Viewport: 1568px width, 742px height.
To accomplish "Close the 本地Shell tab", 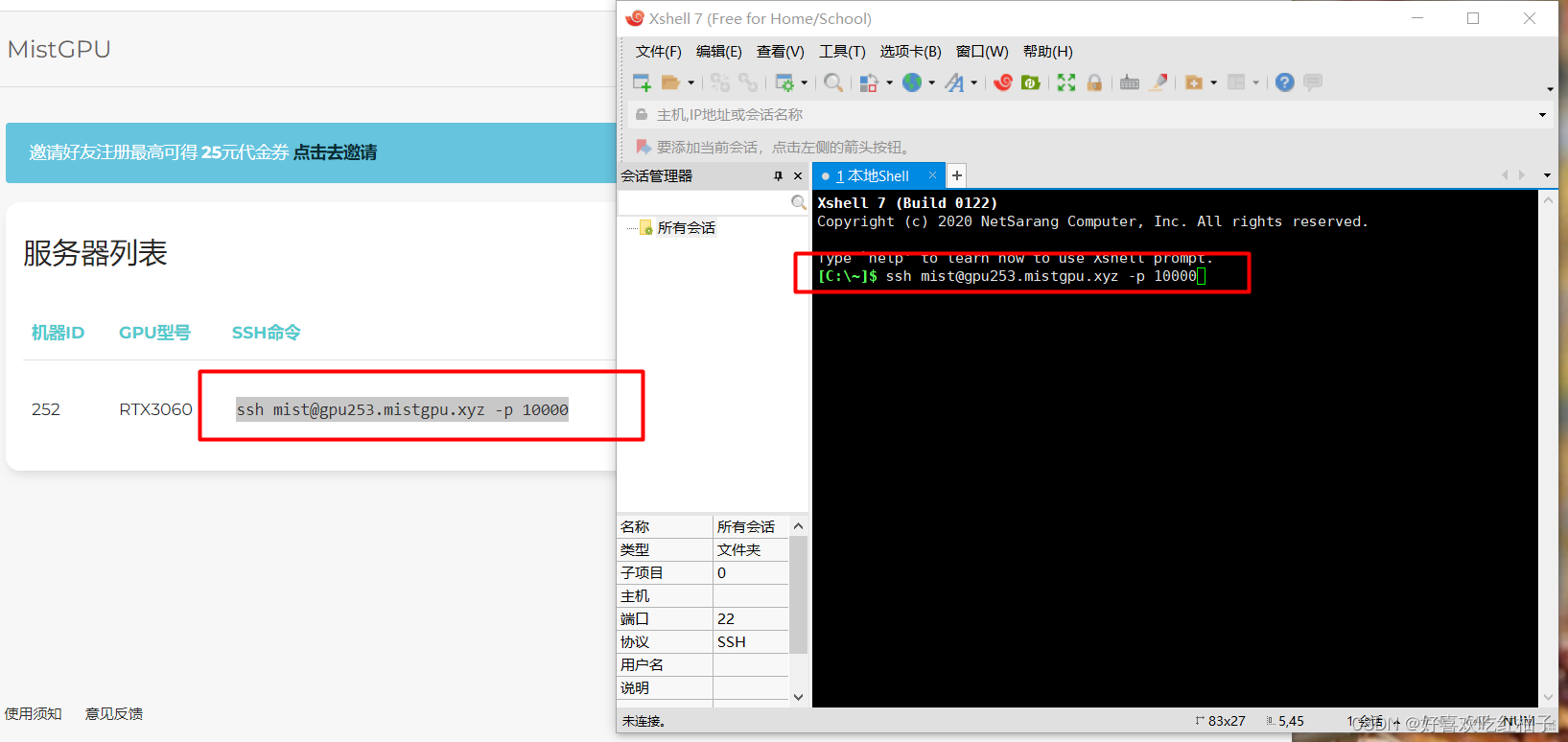I will [x=931, y=175].
